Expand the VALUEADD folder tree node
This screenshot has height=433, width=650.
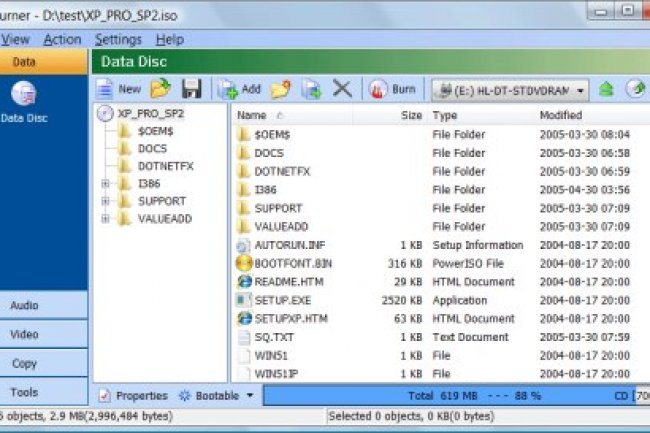pos(106,219)
